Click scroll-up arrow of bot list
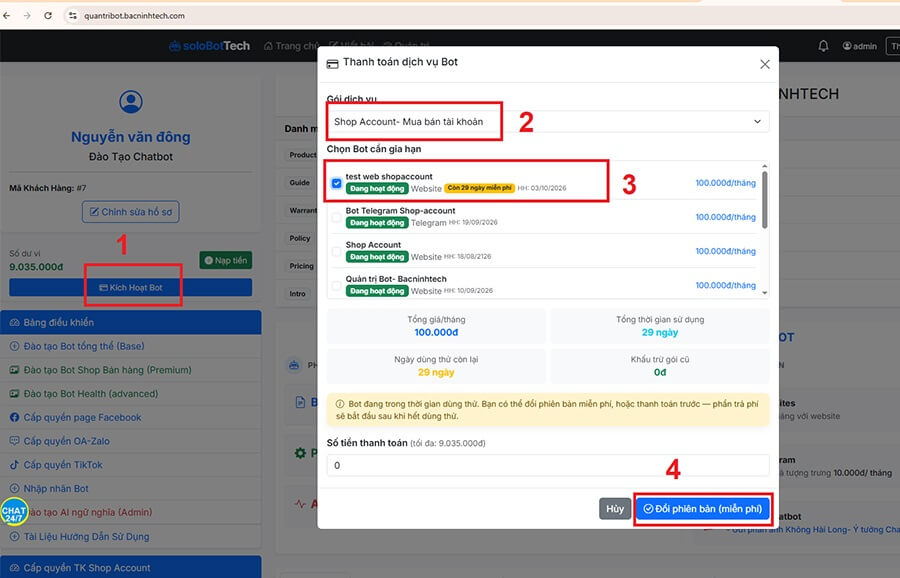Screen dimensions: 900x578 [x=764, y=166]
